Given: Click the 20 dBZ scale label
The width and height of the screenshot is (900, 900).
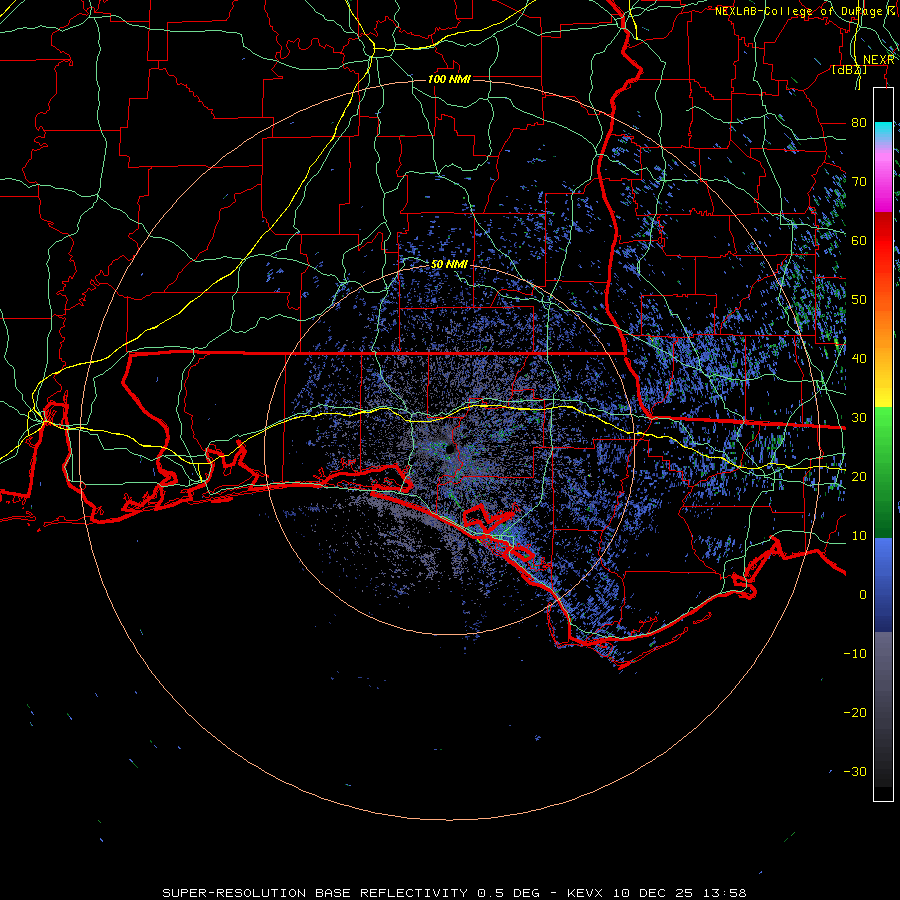Looking at the screenshot, I should point(859,477).
